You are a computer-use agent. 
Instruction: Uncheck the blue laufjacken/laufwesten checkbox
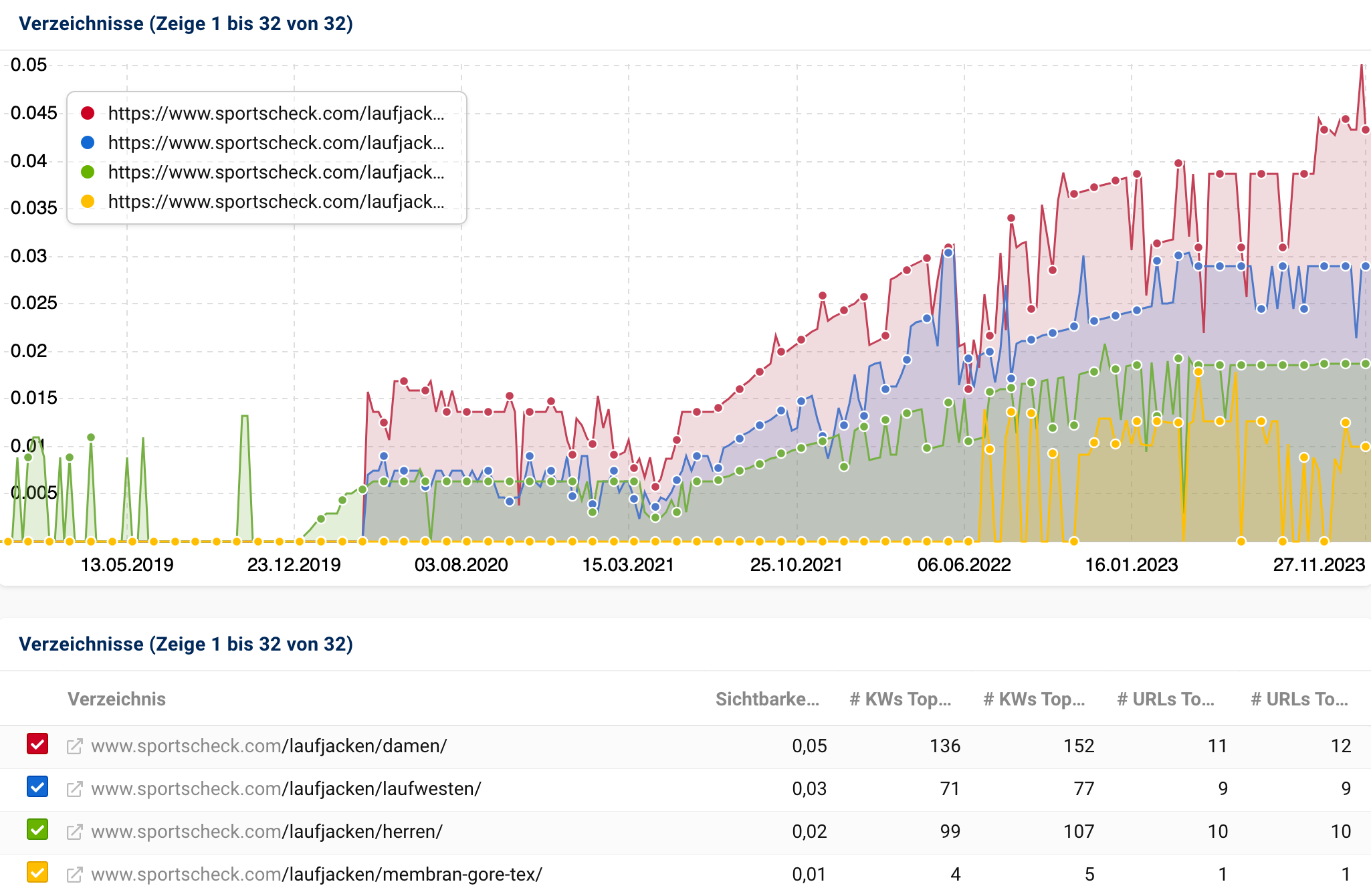(x=37, y=787)
